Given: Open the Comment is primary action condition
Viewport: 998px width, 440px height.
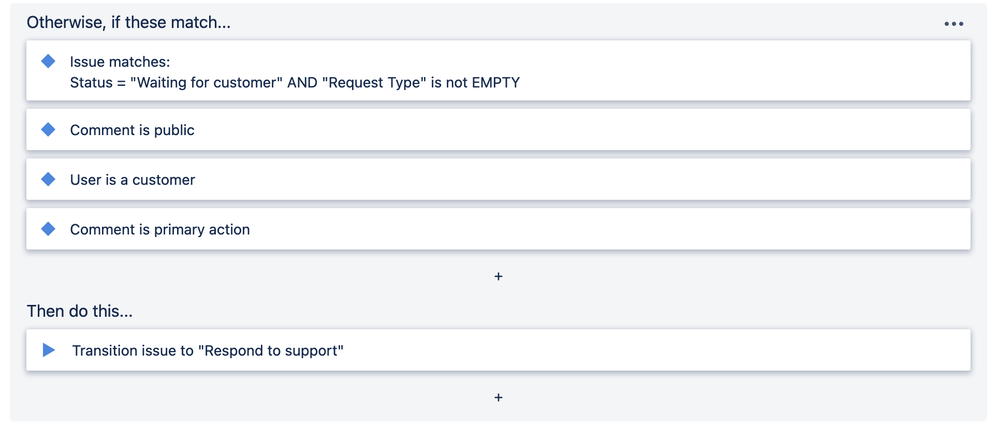Looking at the screenshot, I should [x=160, y=229].
